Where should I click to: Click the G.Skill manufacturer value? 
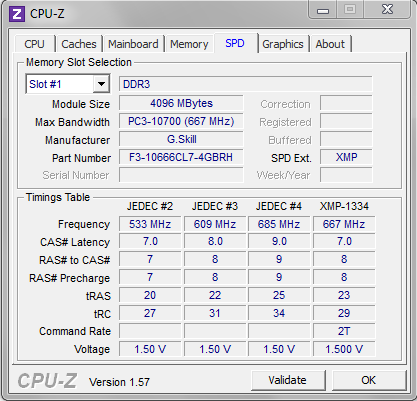181,139
